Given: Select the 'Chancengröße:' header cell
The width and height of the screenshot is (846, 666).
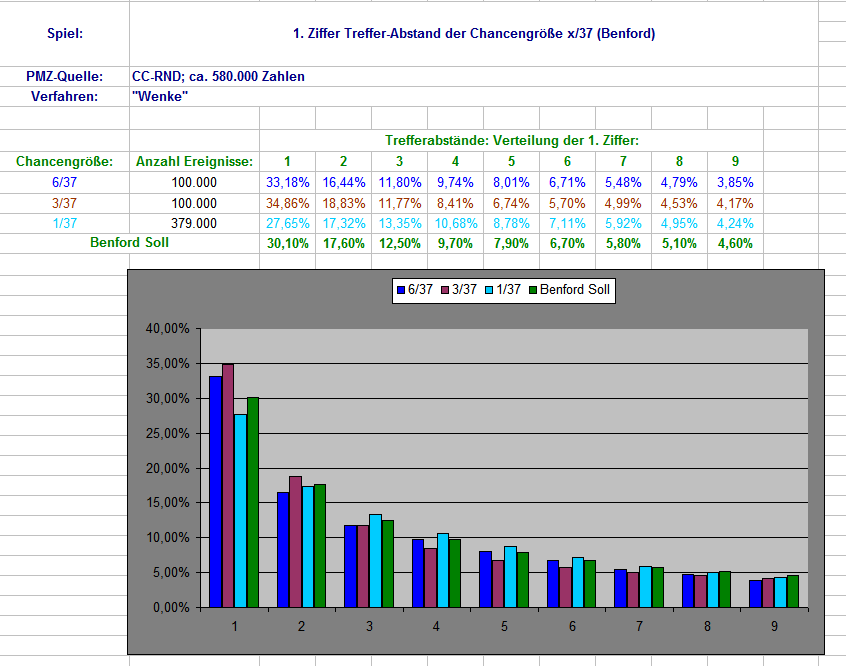Looking at the screenshot, I should tap(65, 161).
